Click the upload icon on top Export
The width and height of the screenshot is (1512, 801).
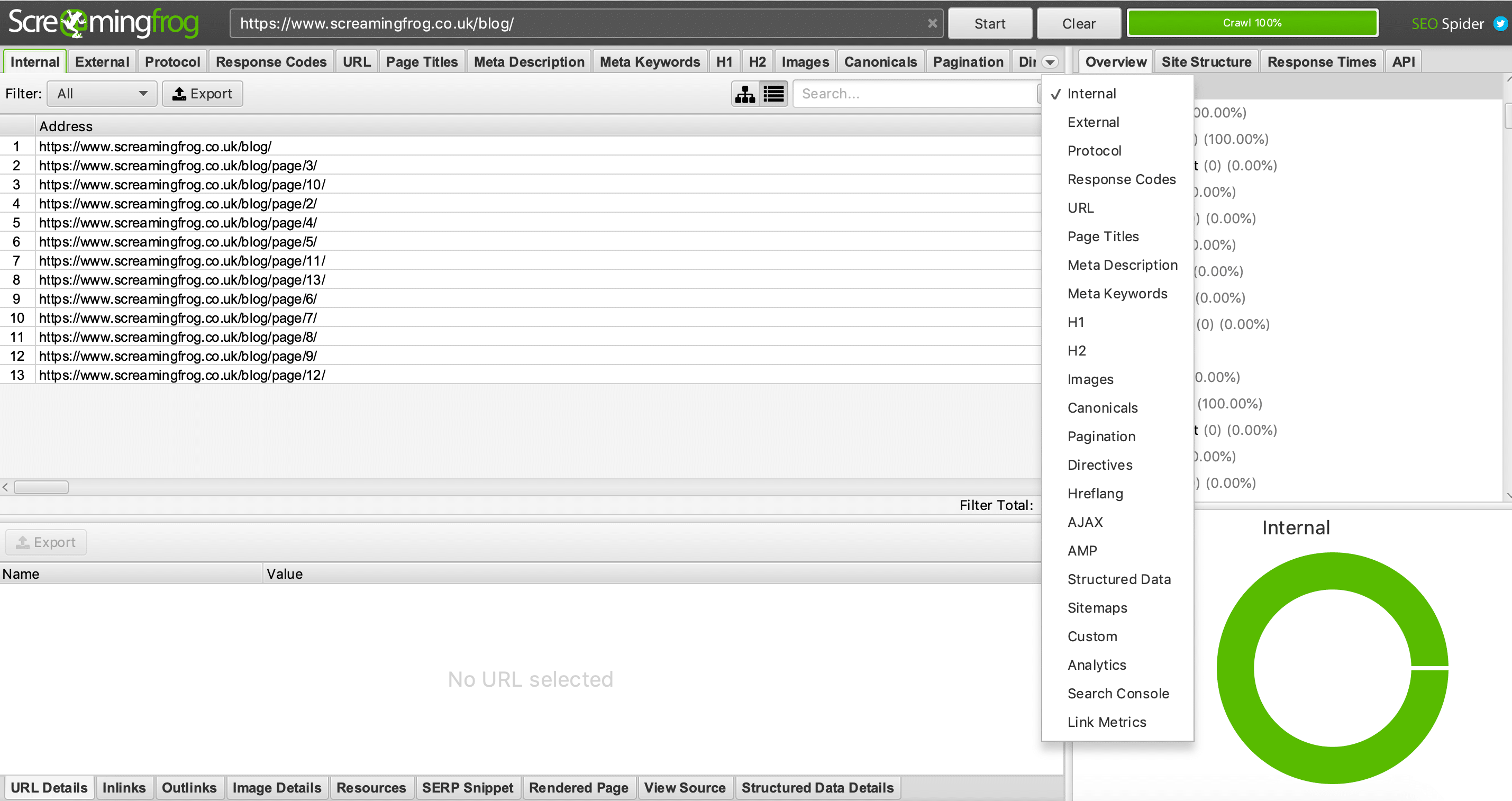(x=179, y=94)
